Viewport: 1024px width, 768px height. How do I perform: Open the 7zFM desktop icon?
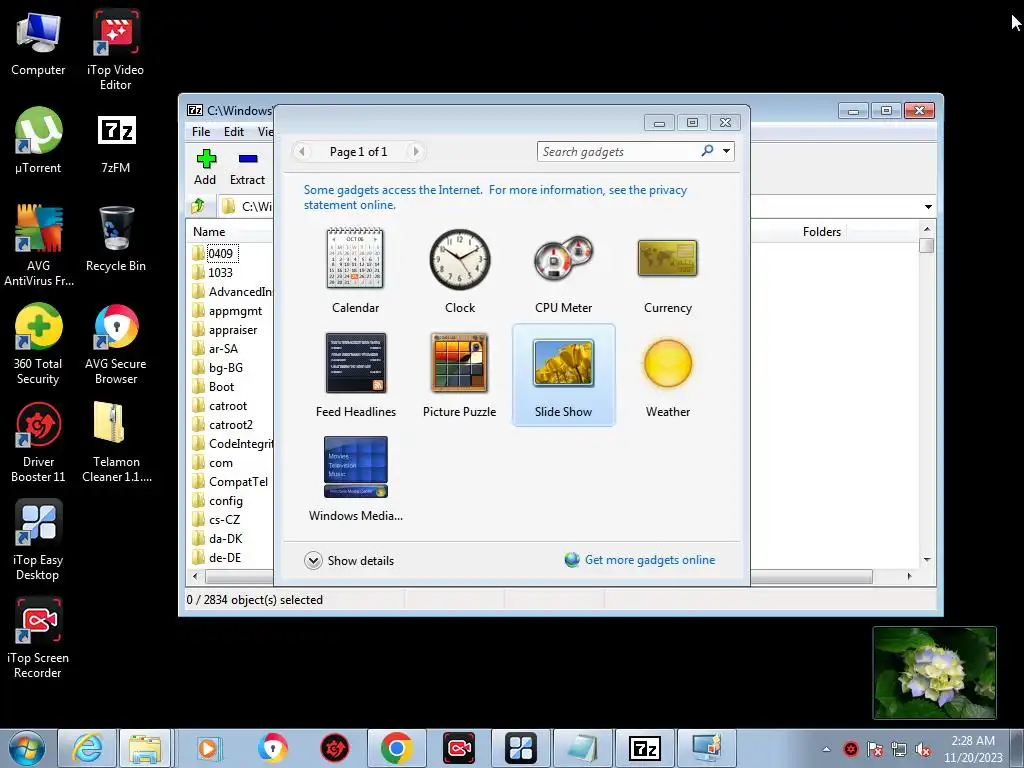[x=116, y=143]
